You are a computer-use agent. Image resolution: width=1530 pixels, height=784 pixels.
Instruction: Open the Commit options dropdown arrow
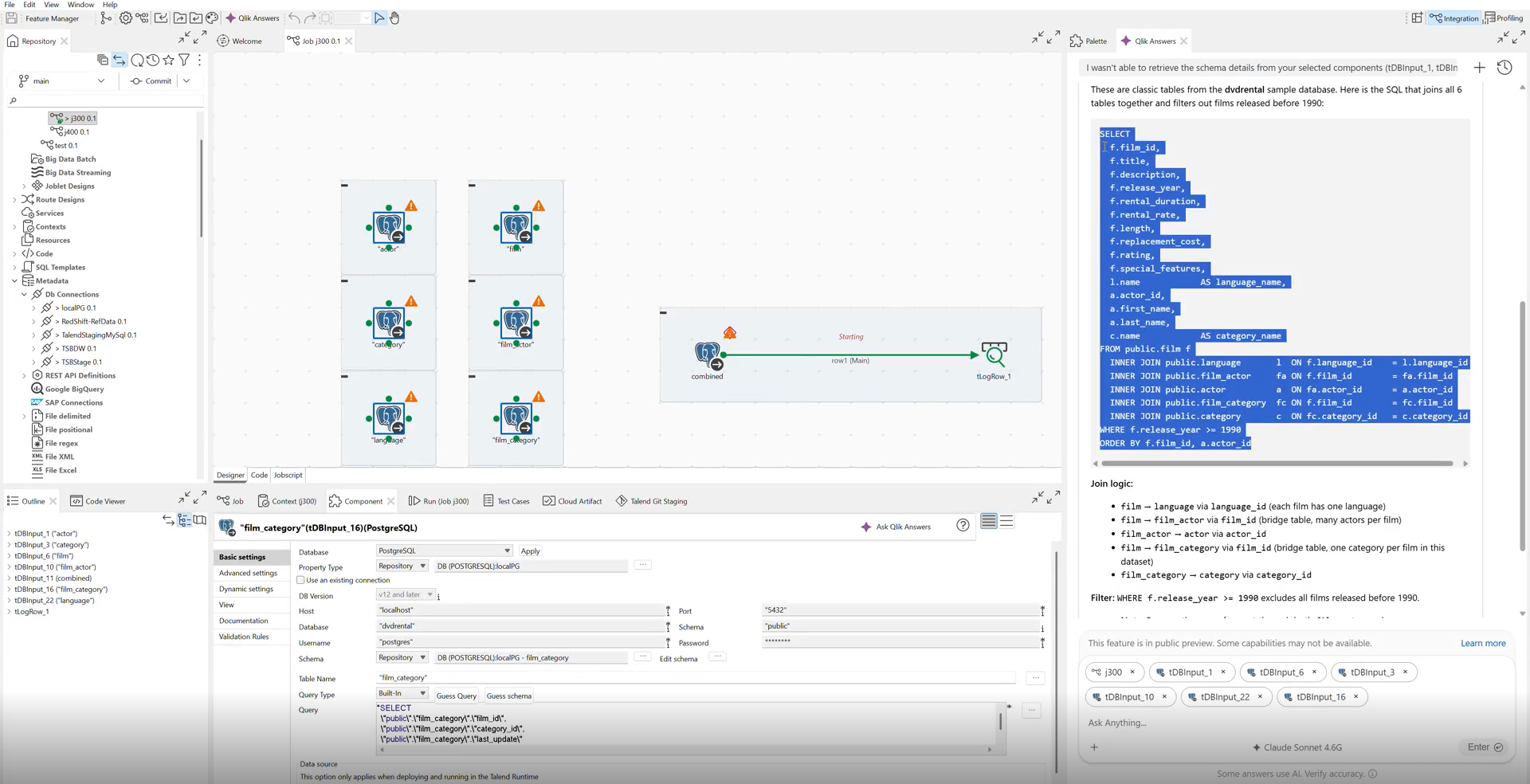pyautogui.click(x=186, y=80)
